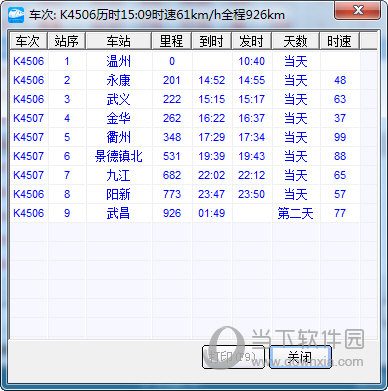Click the K4507 train number in 金华 row

pos(29,118)
